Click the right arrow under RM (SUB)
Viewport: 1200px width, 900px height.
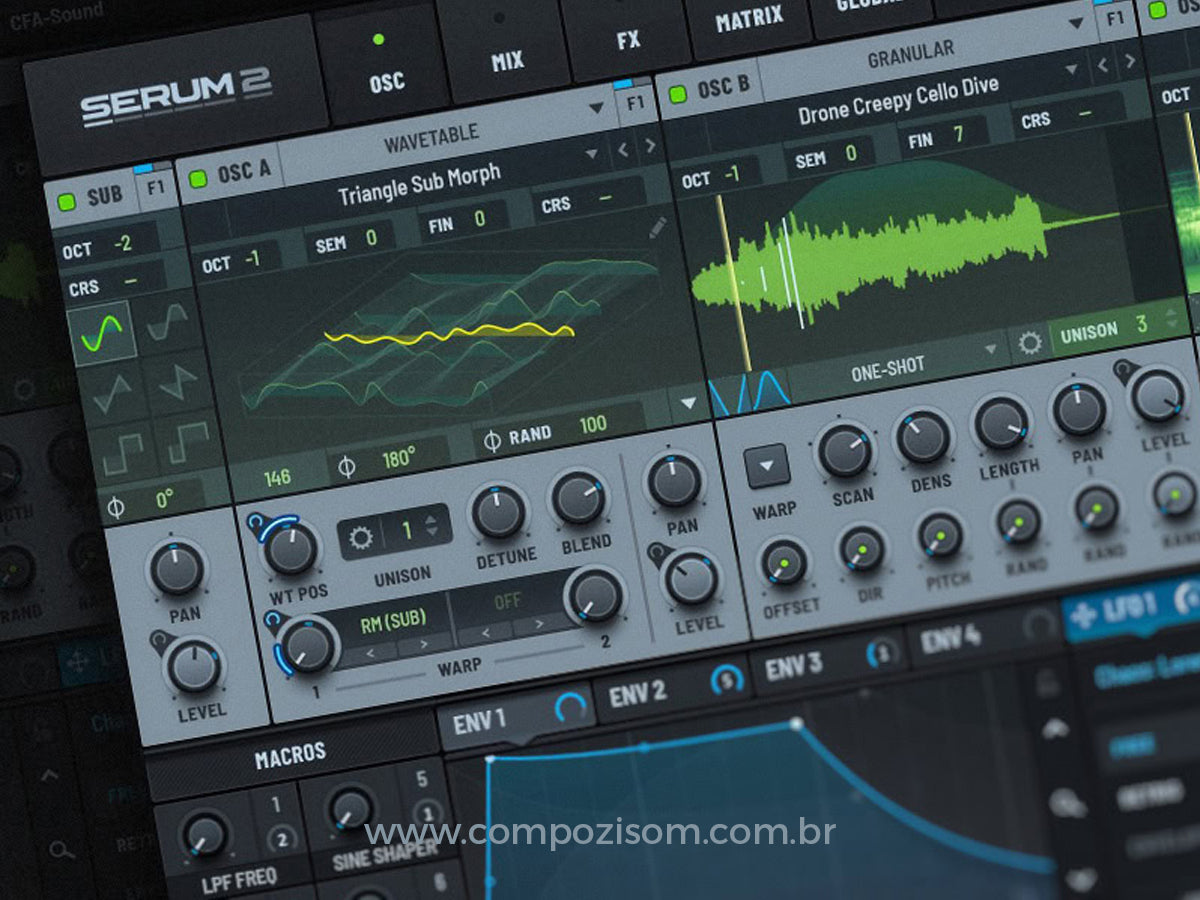(x=424, y=644)
